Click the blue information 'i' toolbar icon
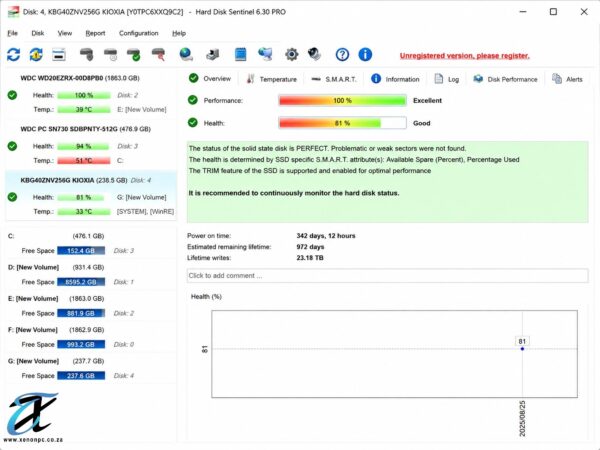Image resolution: width=600 pixels, height=450 pixels. 365,55
